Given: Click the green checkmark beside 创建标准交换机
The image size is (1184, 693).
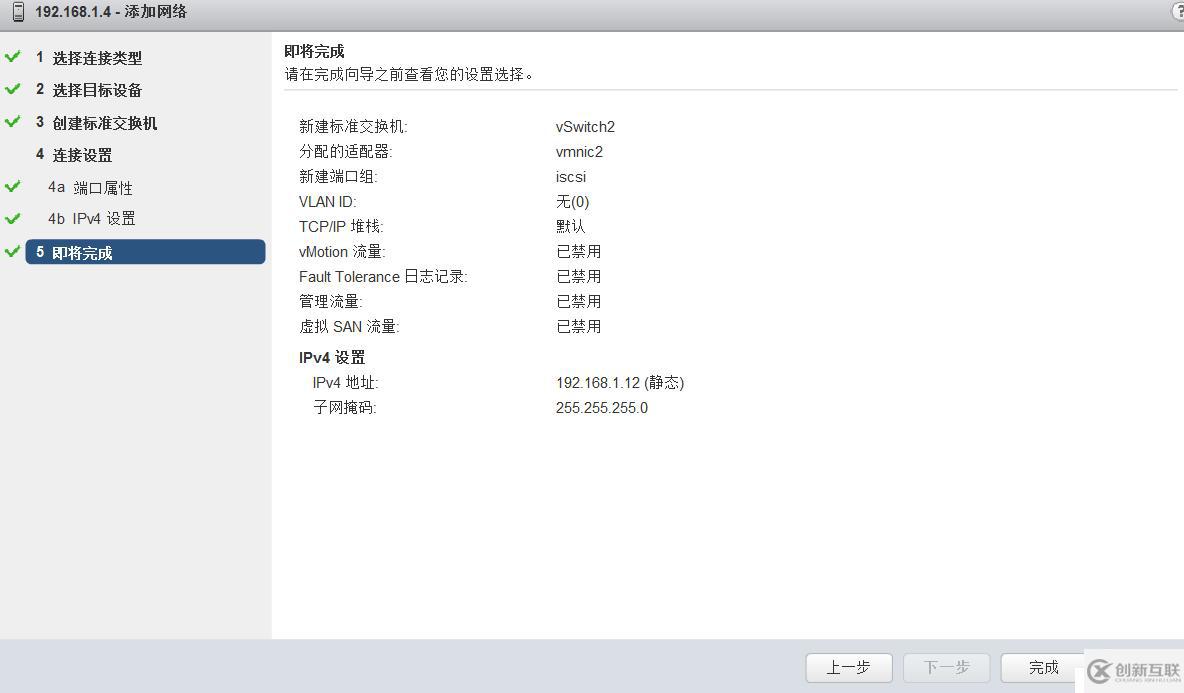Looking at the screenshot, I should coord(13,122).
